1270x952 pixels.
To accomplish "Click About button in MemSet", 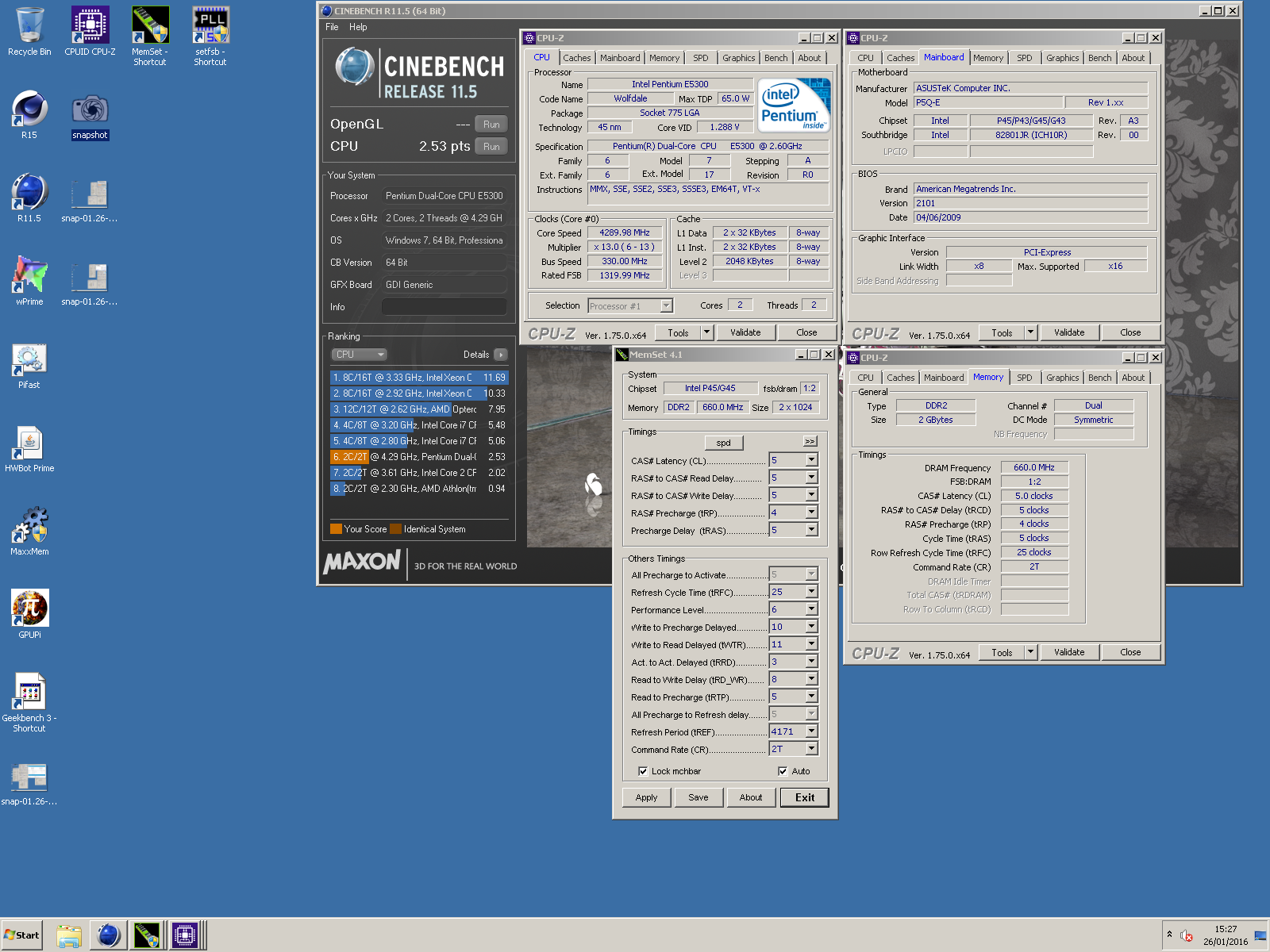I will 751,797.
